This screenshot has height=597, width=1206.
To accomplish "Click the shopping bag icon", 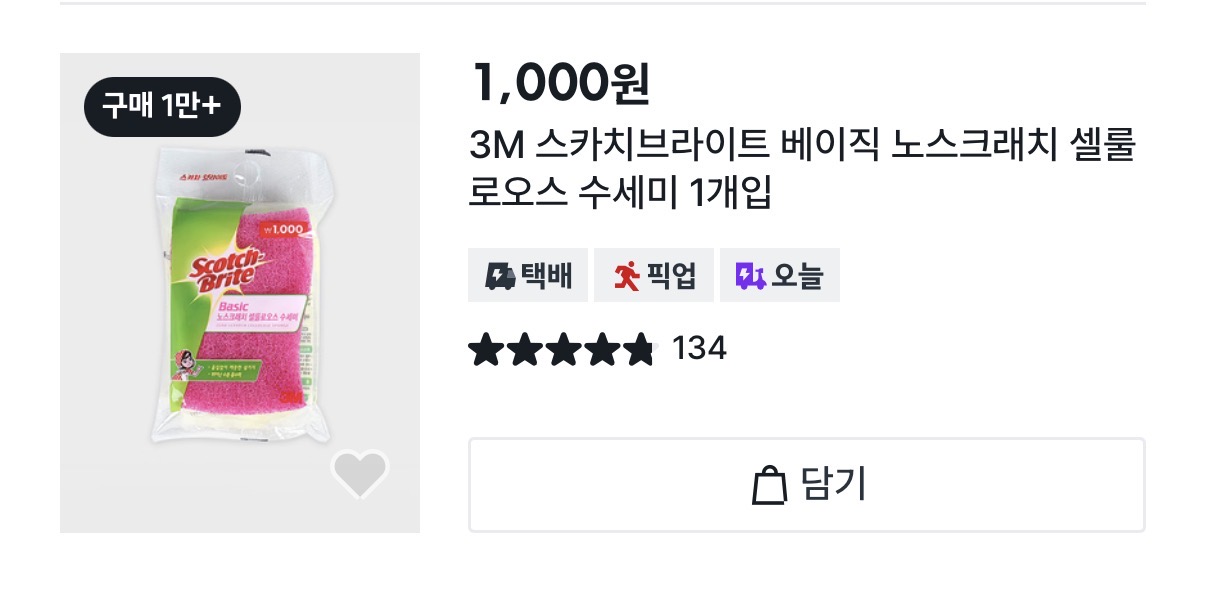I will (x=769, y=486).
